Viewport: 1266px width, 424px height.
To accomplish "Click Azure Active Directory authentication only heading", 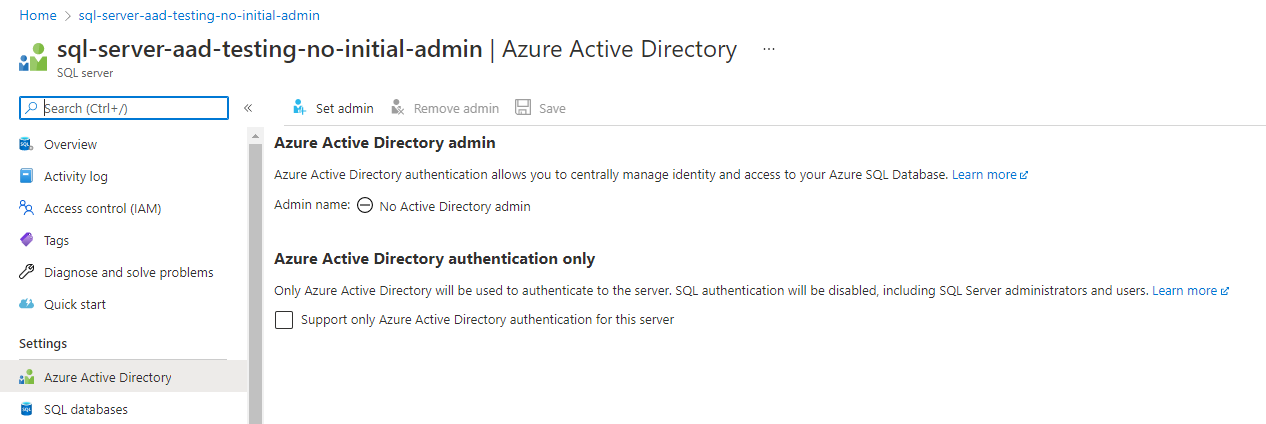I will 435,259.
